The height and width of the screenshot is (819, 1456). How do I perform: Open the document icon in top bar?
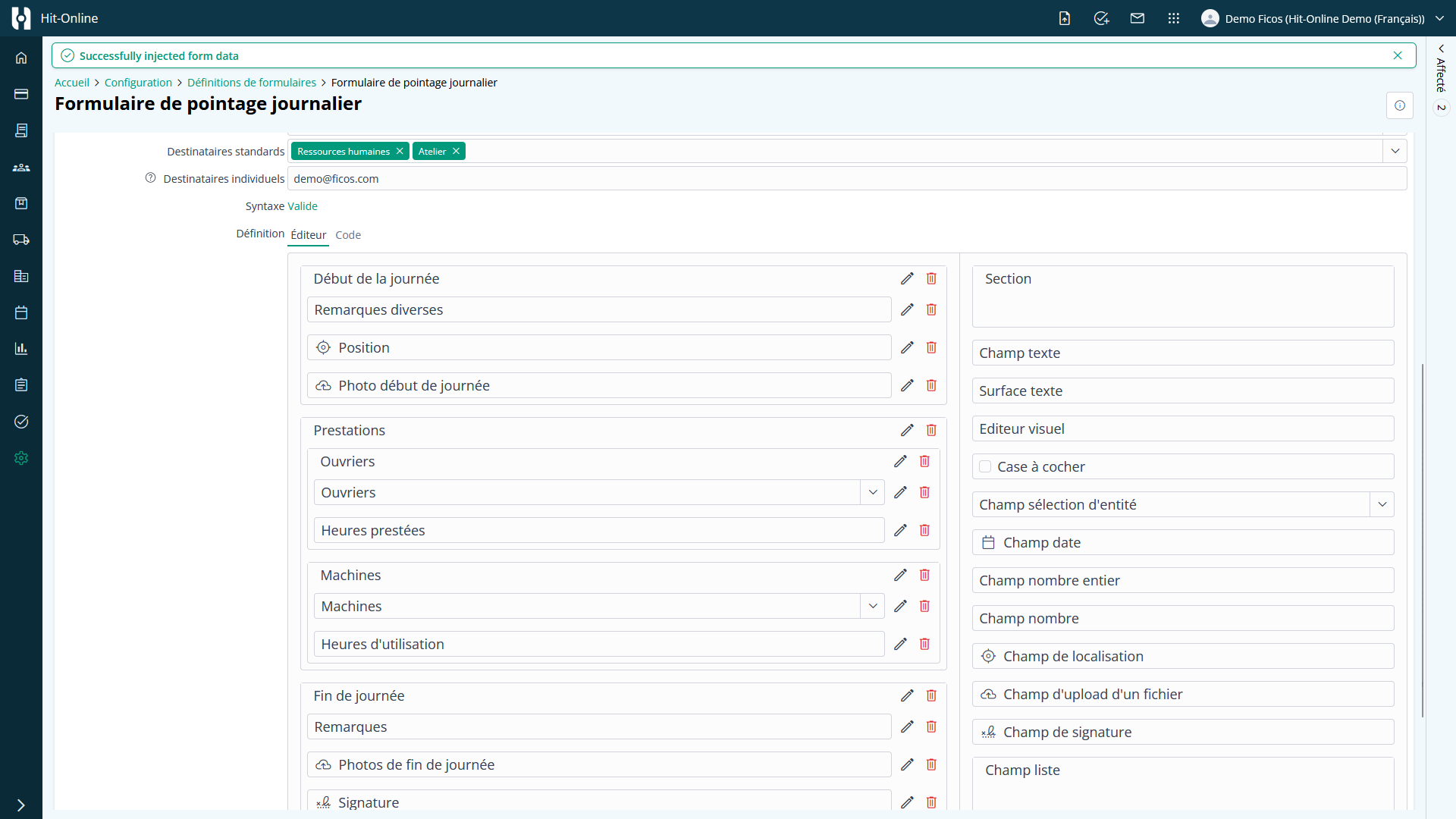pyautogui.click(x=1065, y=18)
